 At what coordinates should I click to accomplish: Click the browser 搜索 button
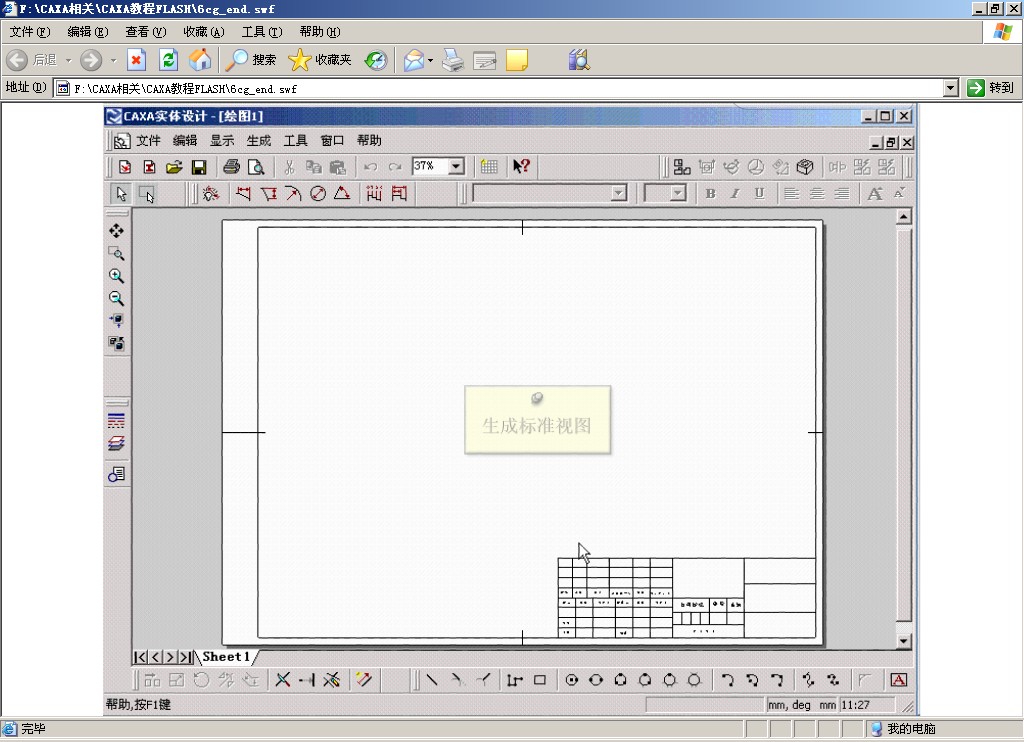251,60
